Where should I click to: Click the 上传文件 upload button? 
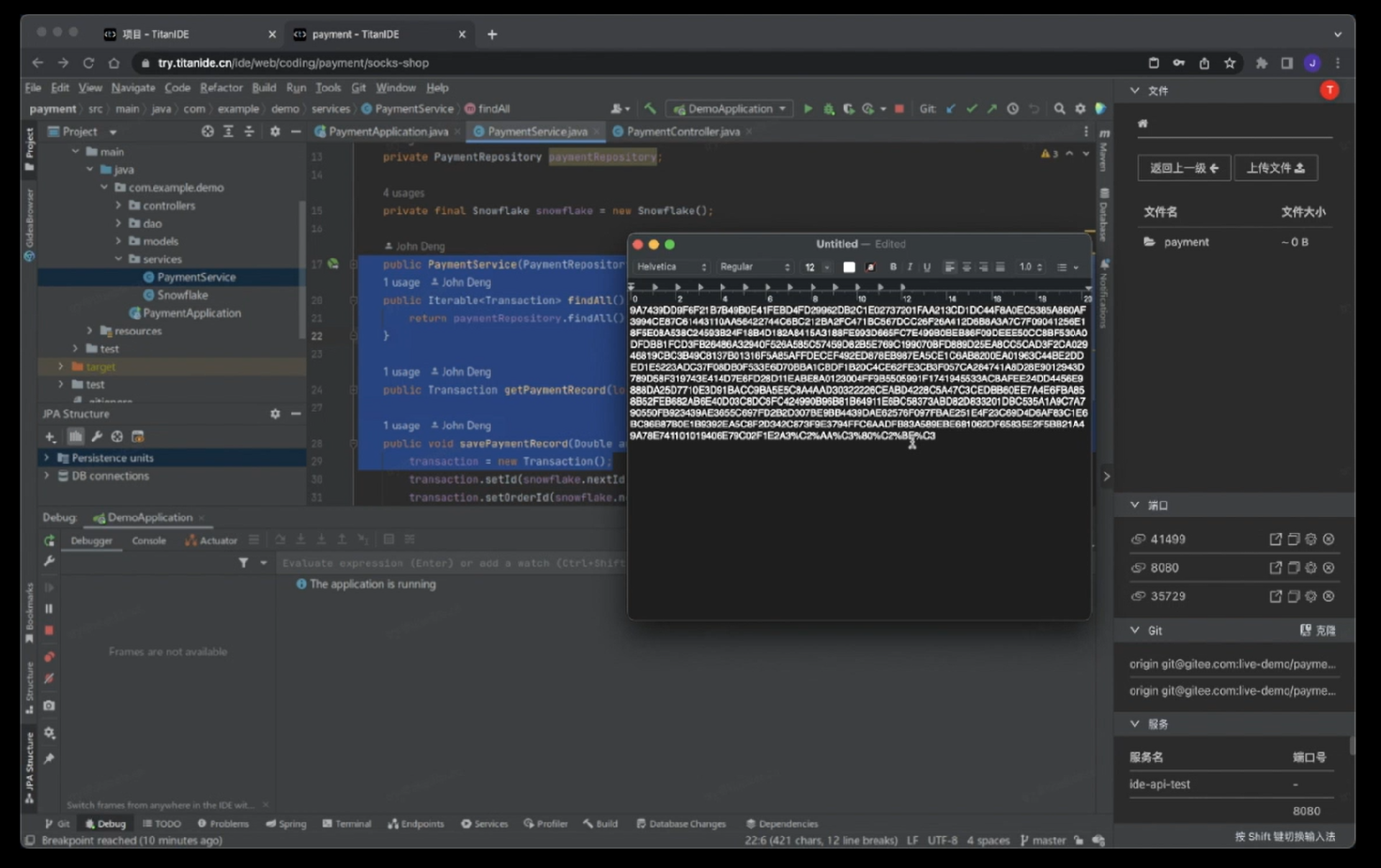coord(1275,168)
